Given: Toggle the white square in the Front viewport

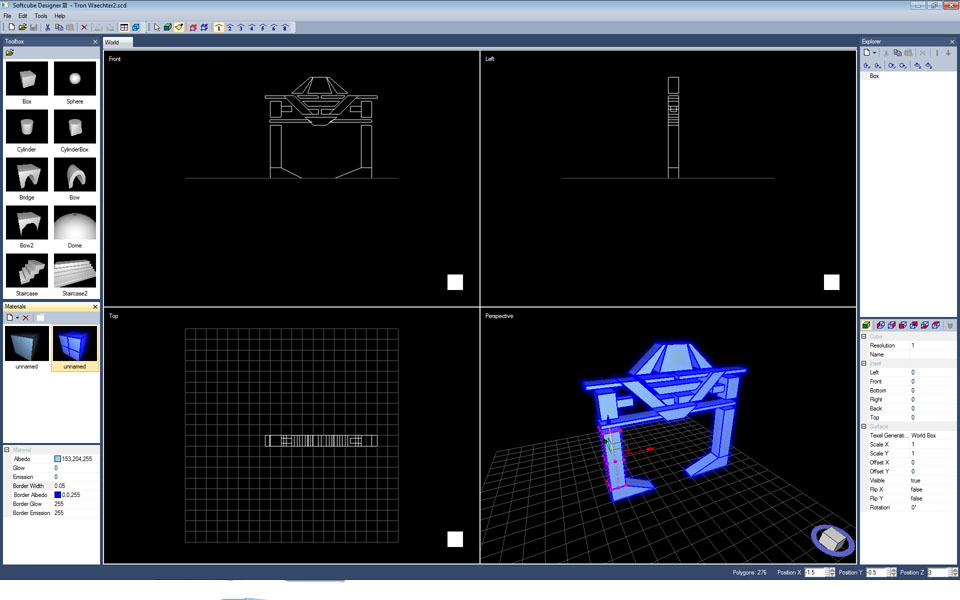Looking at the screenshot, I should pos(455,282).
